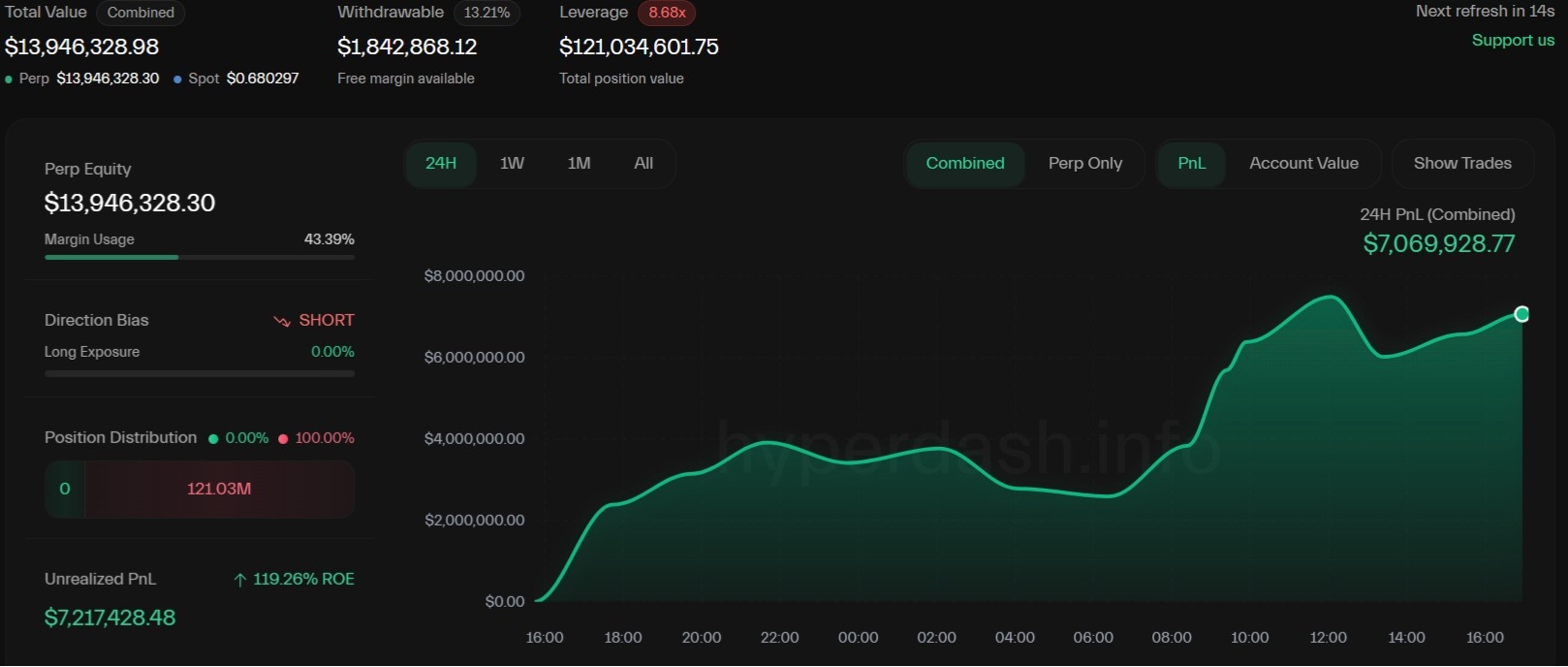Click the green Perp legend dot

tap(9, 79)
